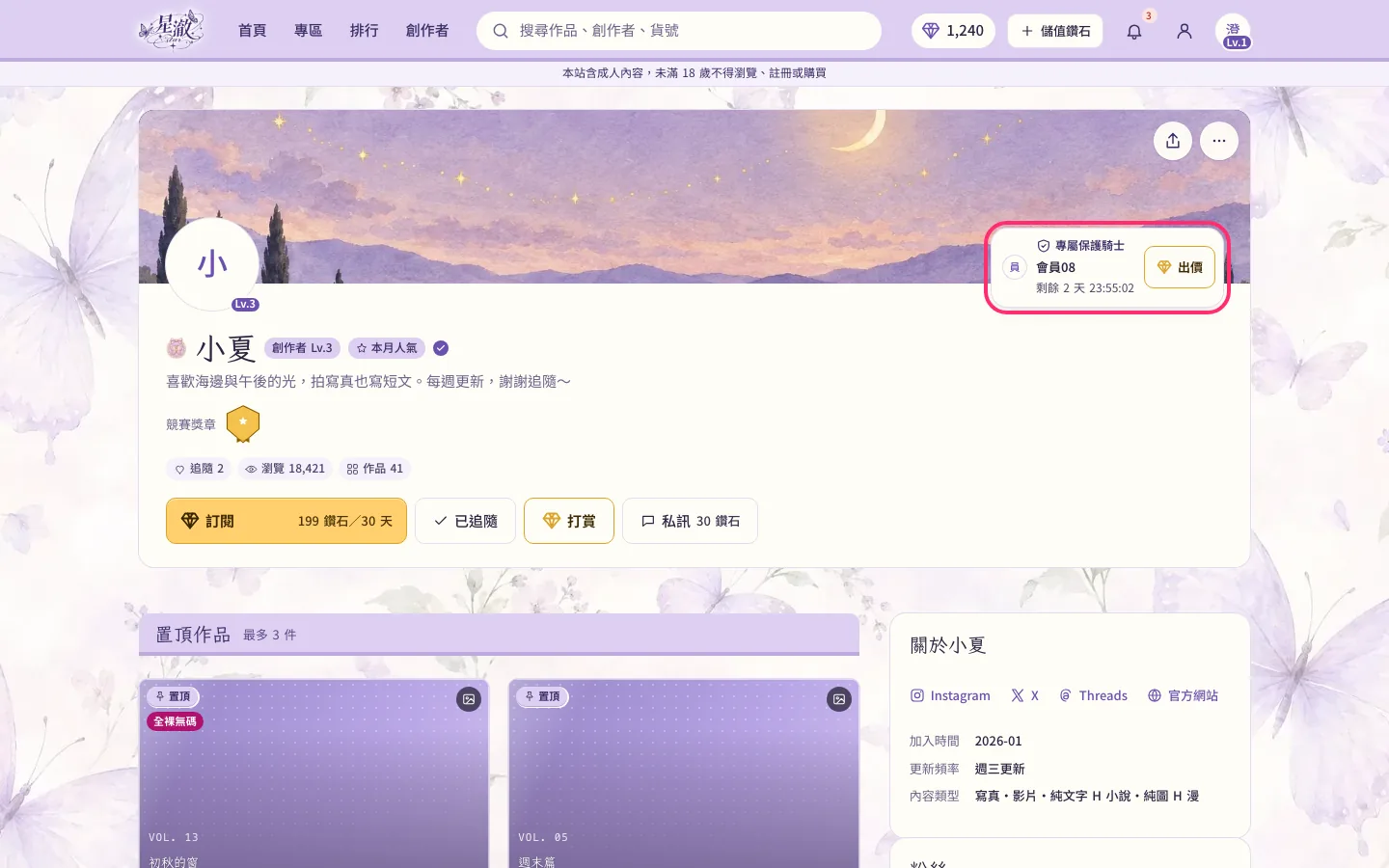The image size is (1389, 868).
Task: Click the 出價 bid button
Action: click(x=1180, y=267)
